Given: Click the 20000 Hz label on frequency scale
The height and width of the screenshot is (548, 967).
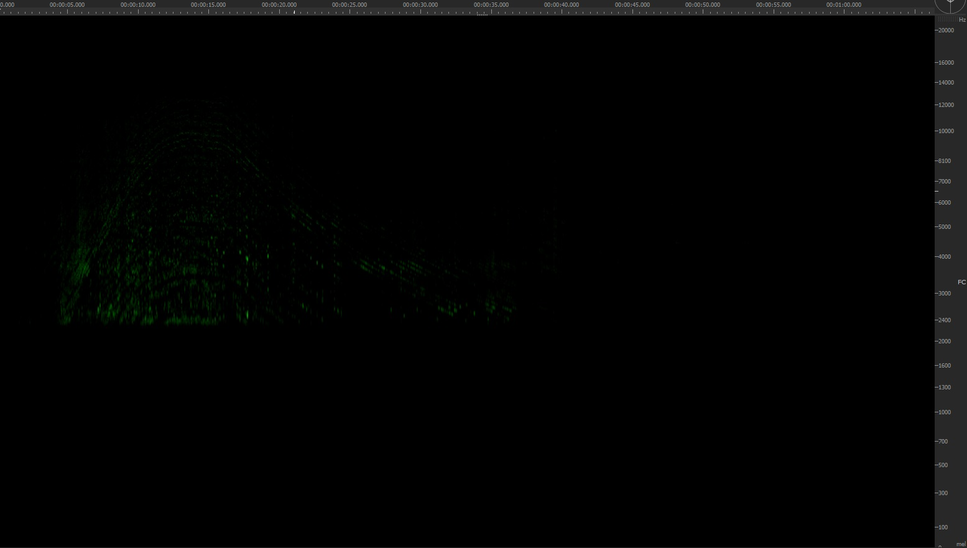Looking at the screenshot, I should tap(945, 30).
